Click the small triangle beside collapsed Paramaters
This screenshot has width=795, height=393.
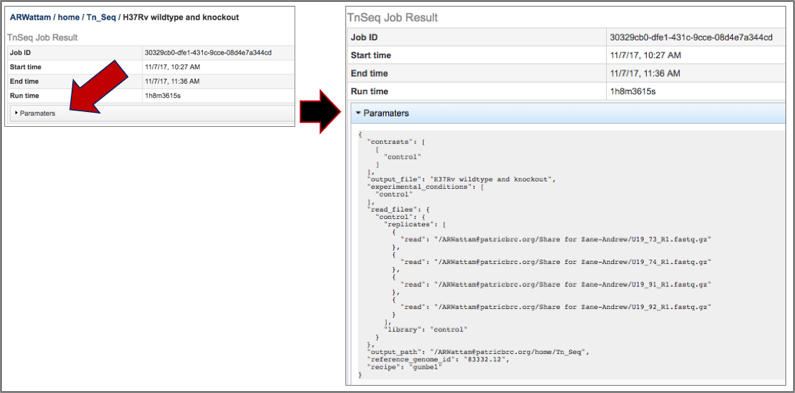point(16,113)
